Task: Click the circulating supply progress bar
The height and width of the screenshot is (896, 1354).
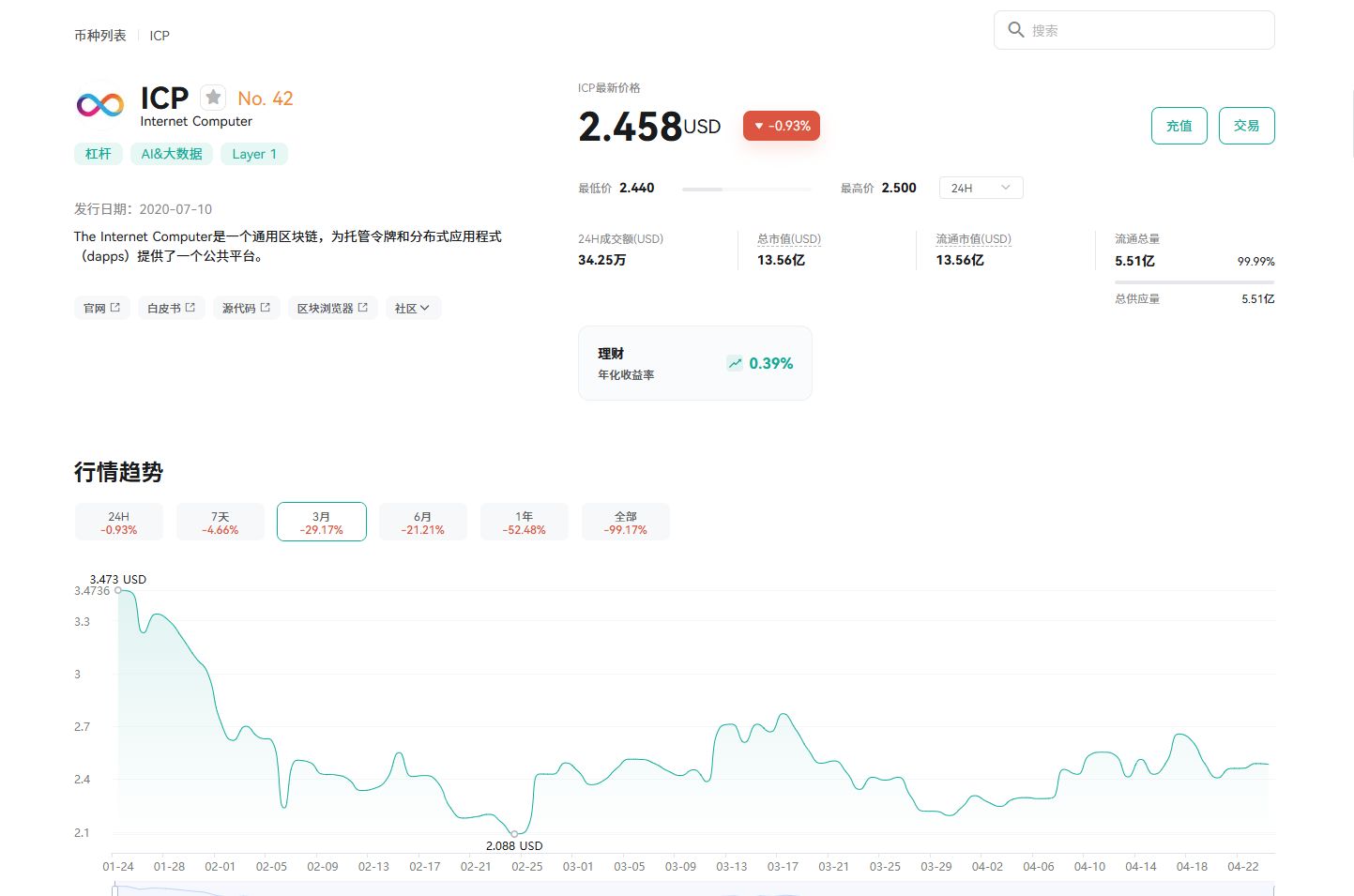Action: click(1194, 281)
